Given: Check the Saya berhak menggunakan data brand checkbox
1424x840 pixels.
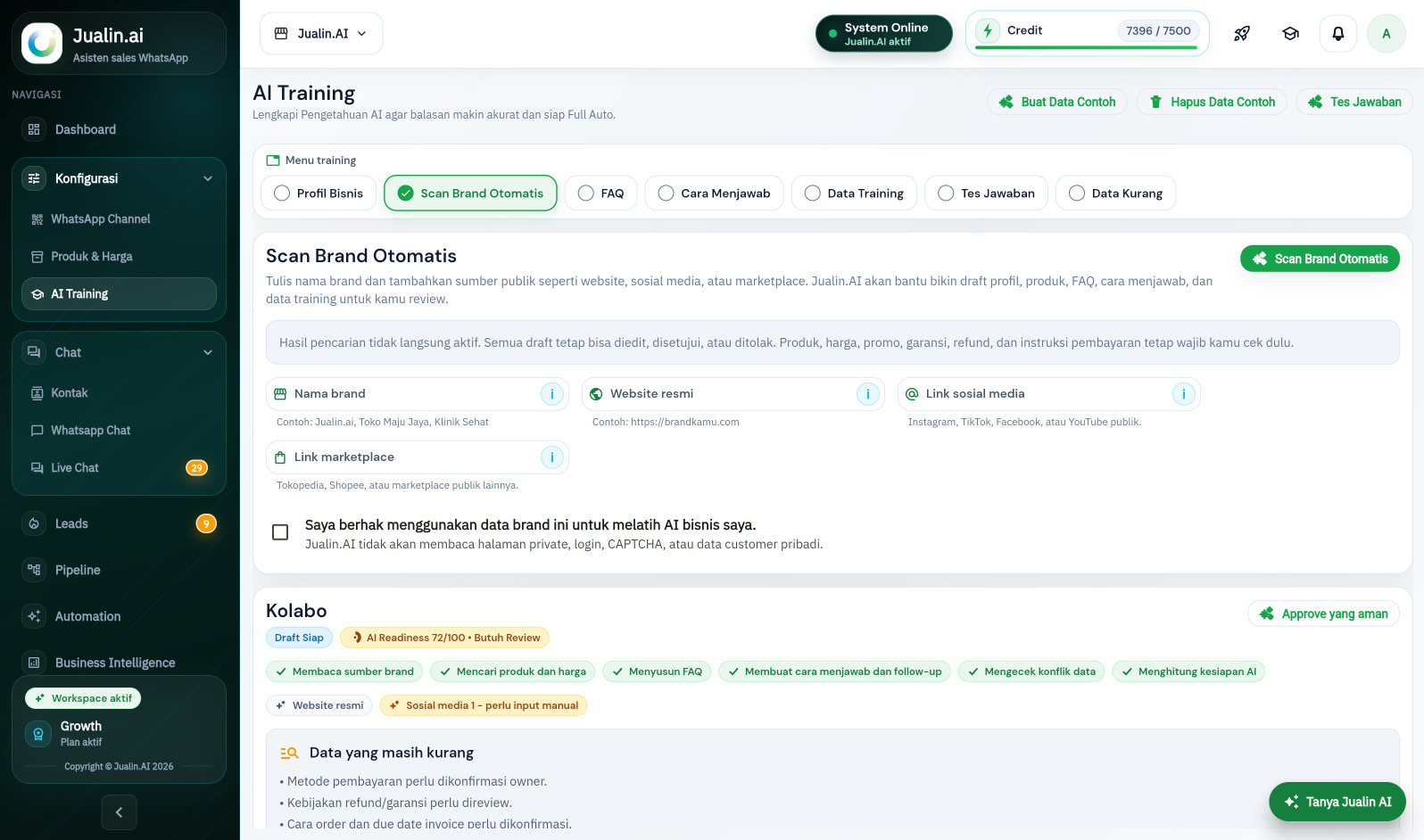Looking at the screenshot, I should (x=280, y=532).
